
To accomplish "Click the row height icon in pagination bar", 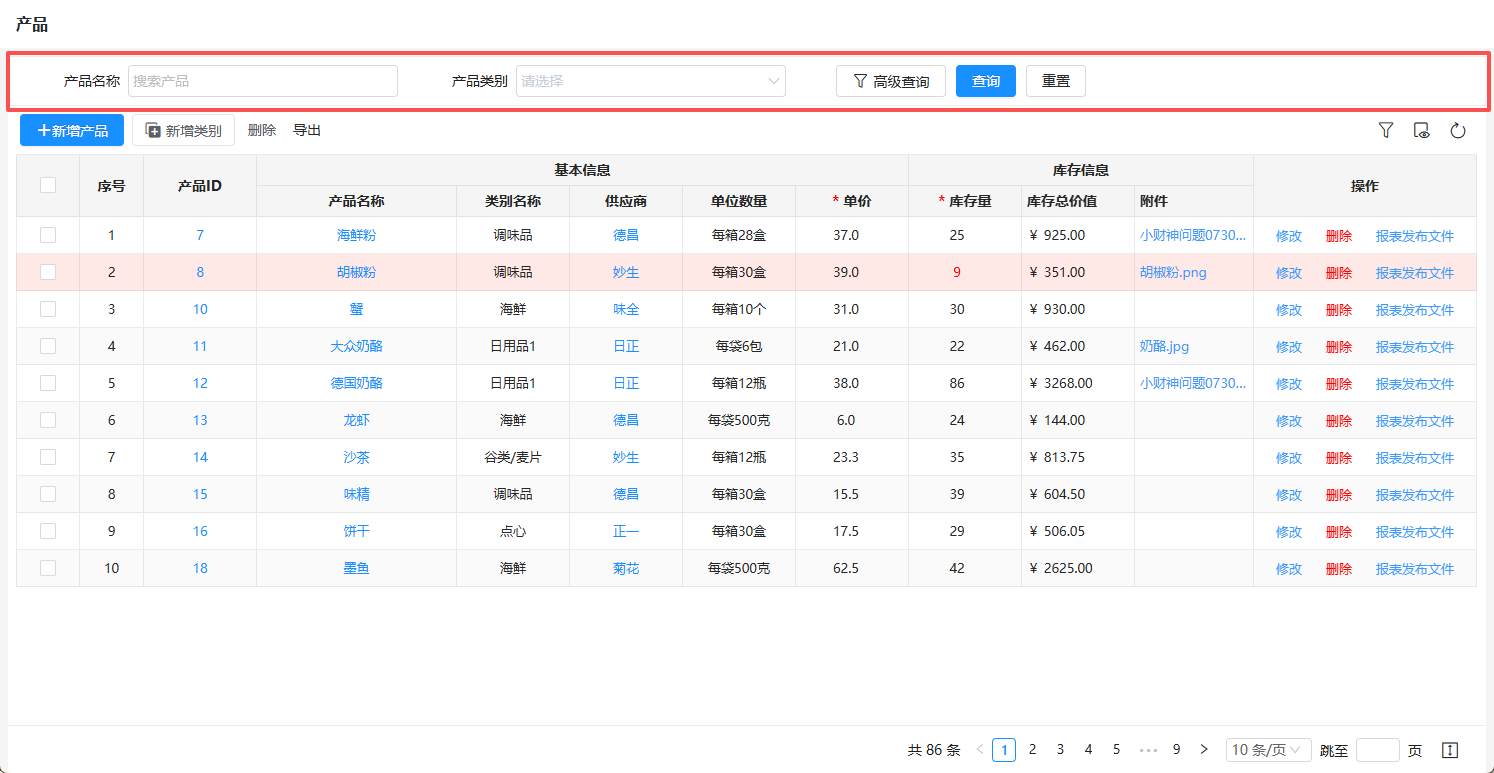I will tap(1451, 750).
